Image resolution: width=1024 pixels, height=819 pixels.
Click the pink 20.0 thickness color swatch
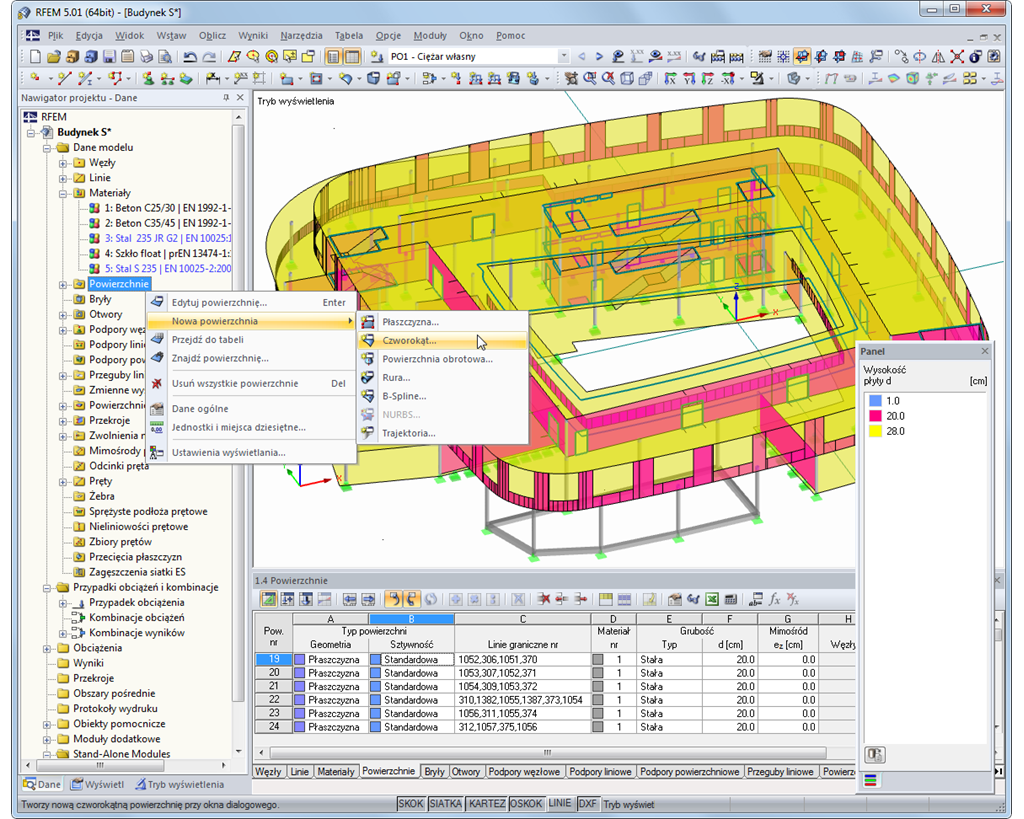tap(875, 416)
